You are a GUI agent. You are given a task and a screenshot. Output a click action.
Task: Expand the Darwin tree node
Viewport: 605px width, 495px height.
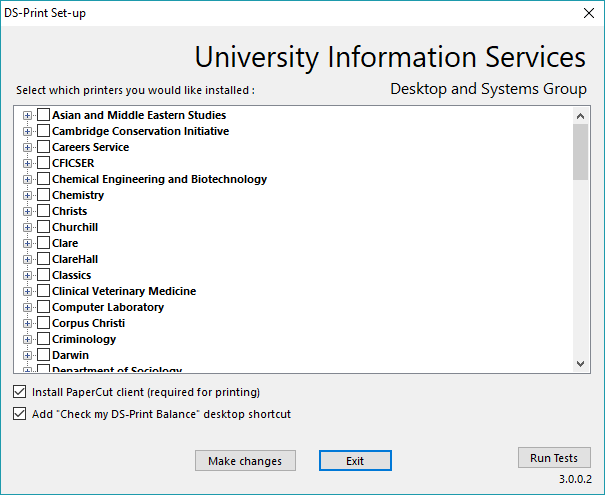27,356
